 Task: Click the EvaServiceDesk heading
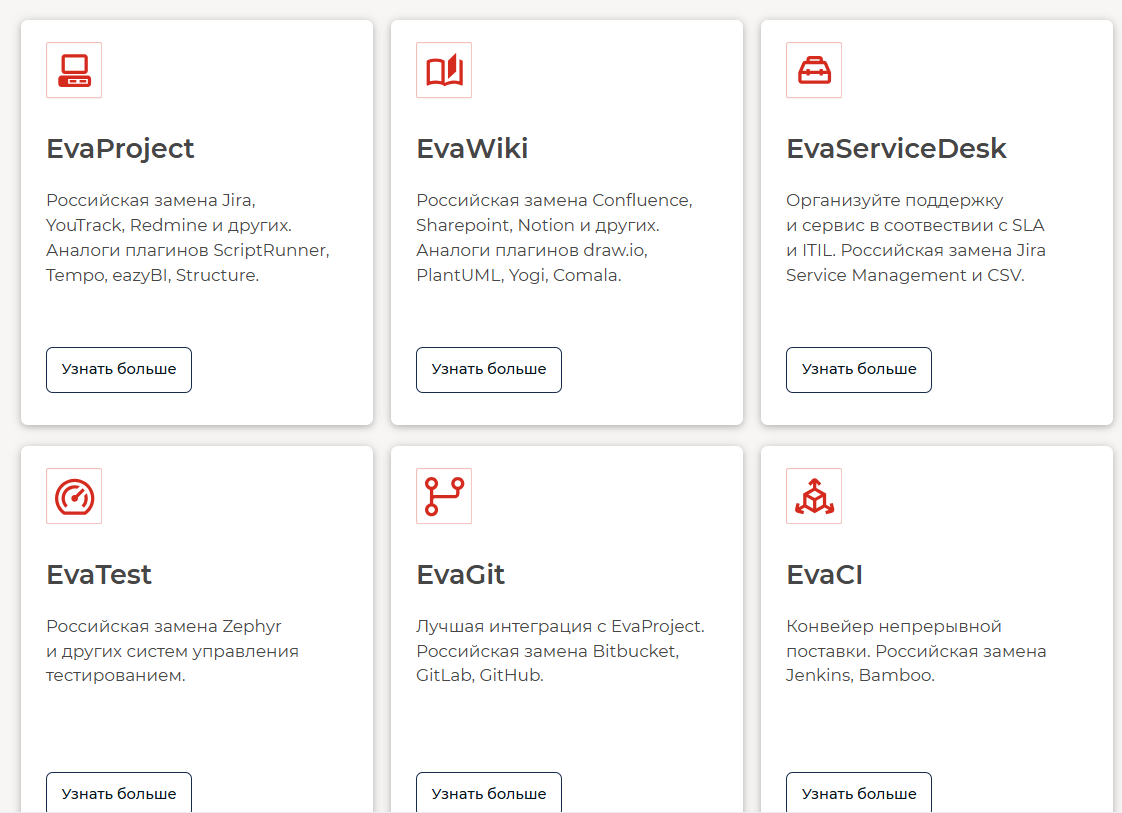(x=896, y=149)
